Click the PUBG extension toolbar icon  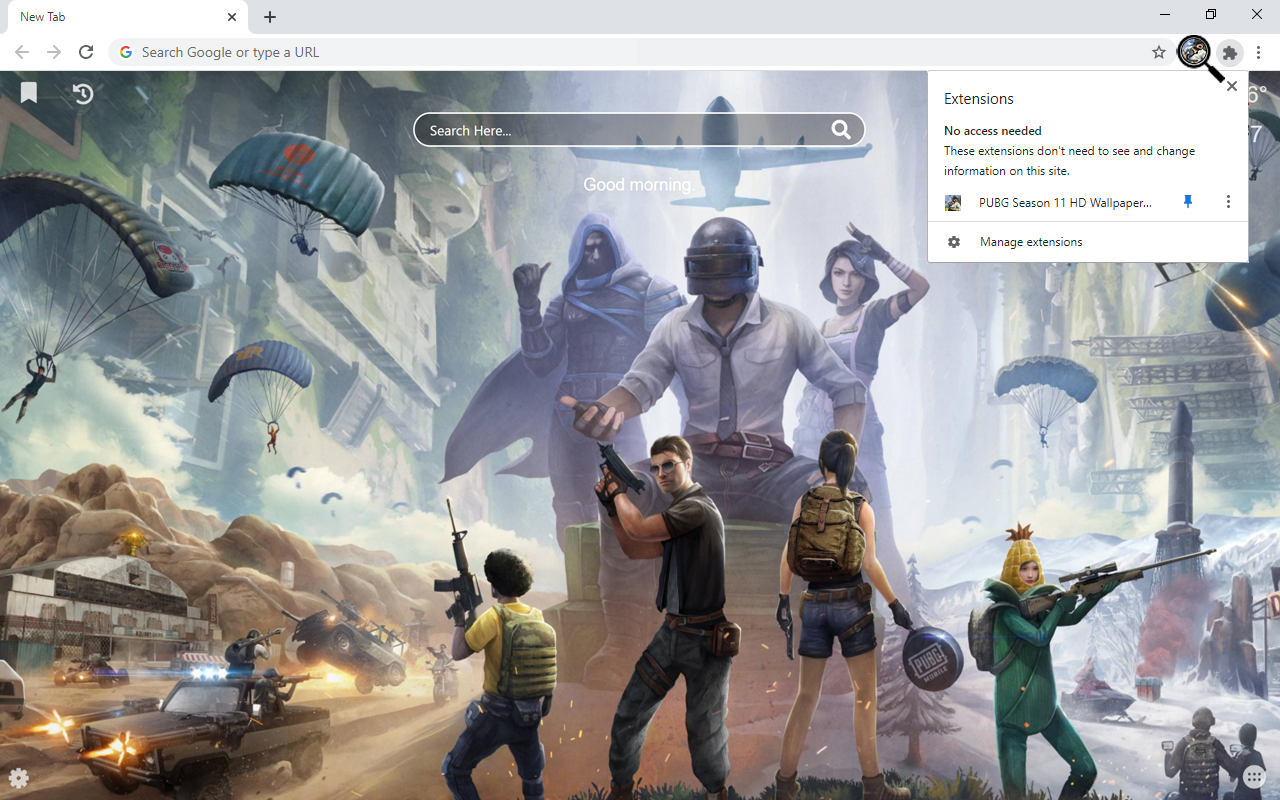1194,52
